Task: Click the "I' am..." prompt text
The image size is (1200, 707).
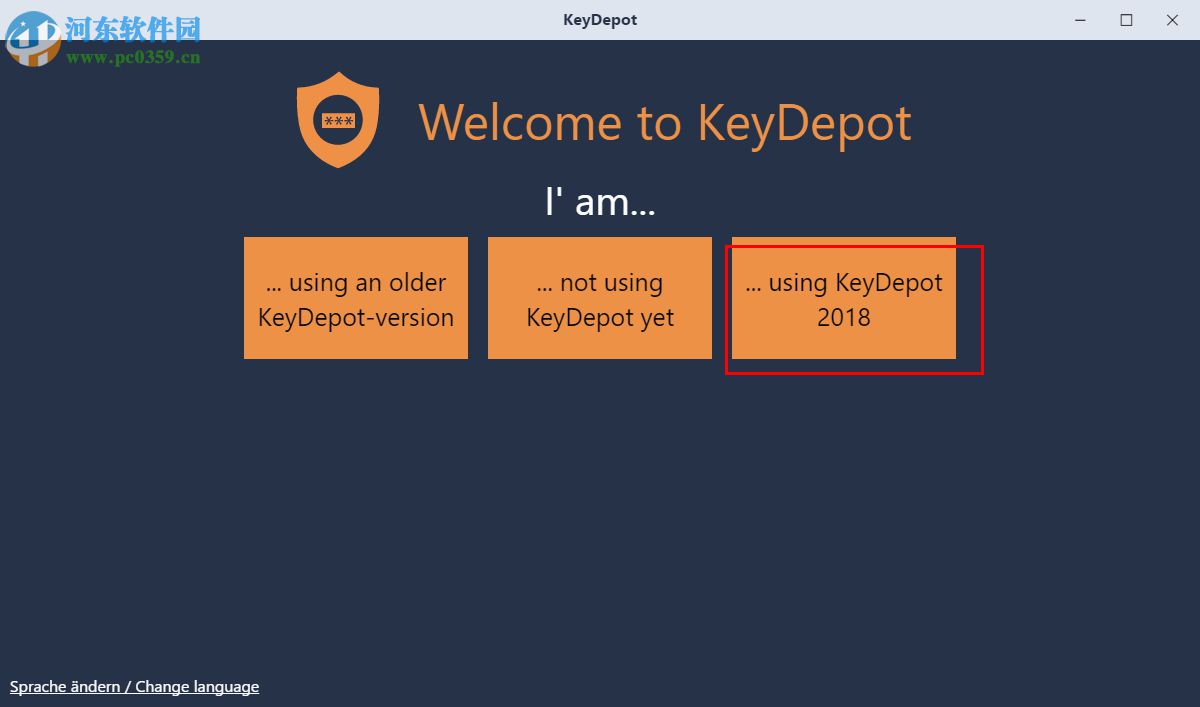Action: coord(600,201)
